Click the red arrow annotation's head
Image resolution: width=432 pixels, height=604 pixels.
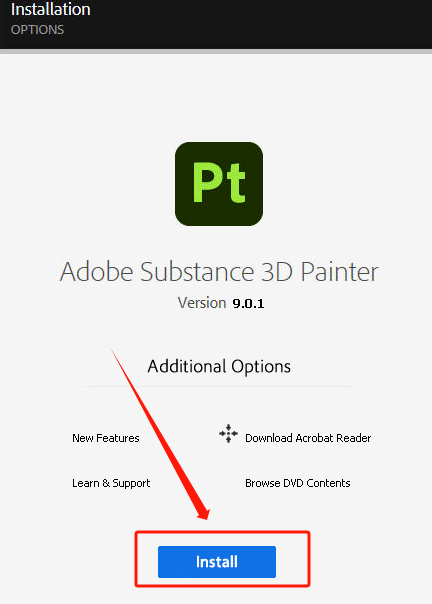click(x=203, y=512)
